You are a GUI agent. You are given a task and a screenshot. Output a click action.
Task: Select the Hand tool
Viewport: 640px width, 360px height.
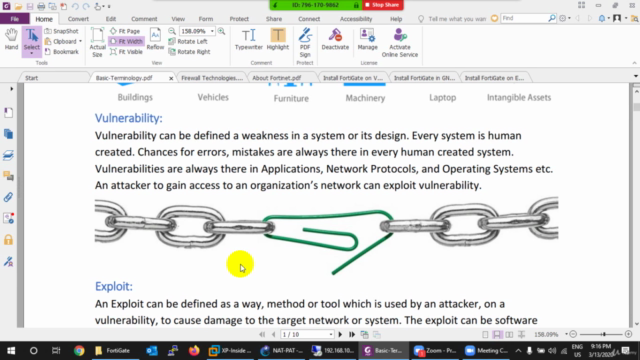(x=11, y=40)
